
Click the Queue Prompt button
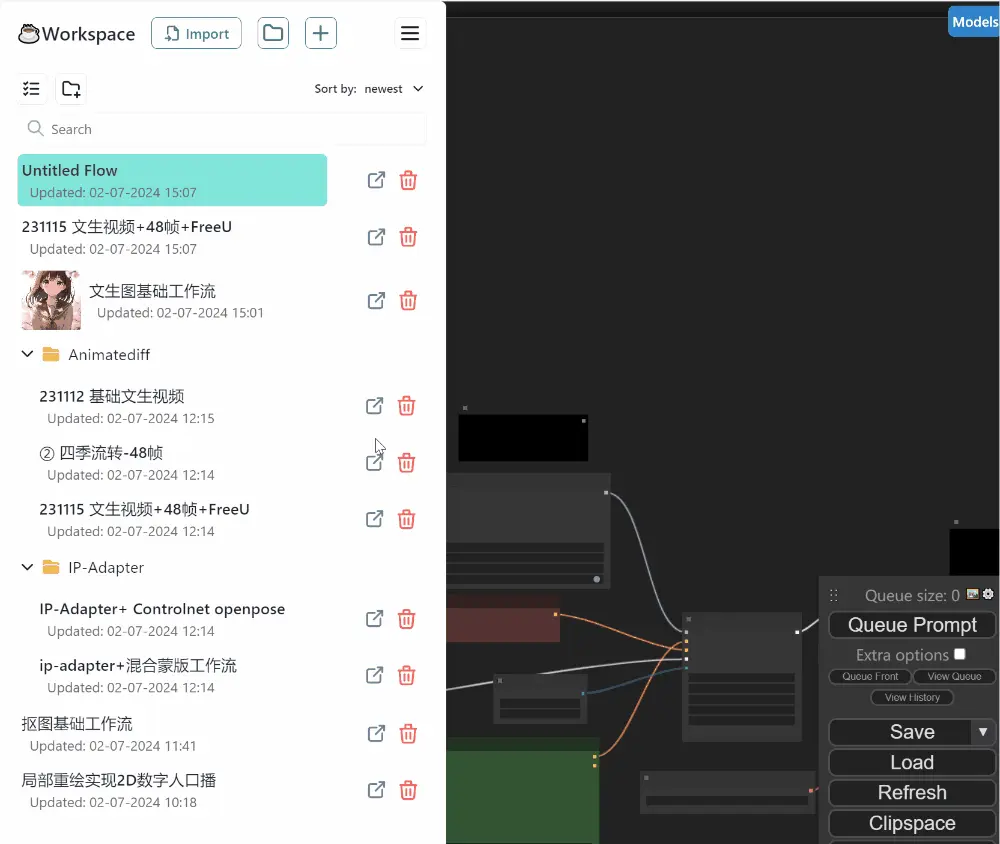coord(911,624)
